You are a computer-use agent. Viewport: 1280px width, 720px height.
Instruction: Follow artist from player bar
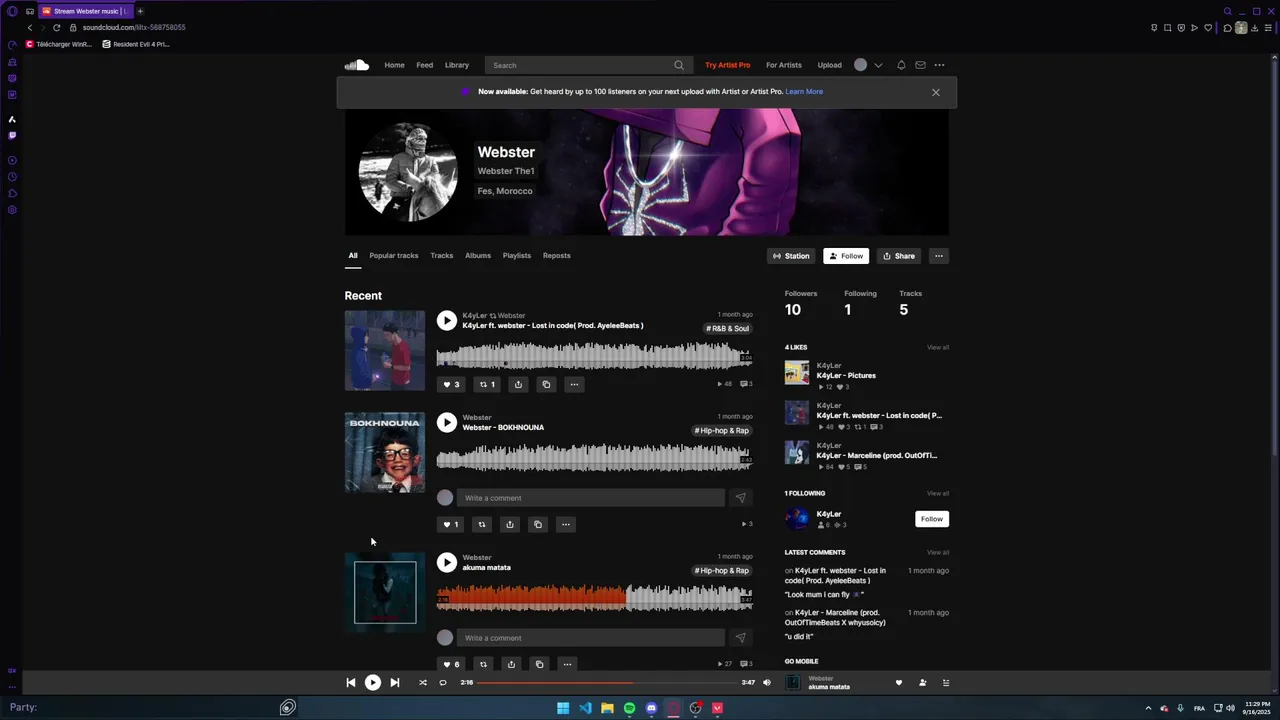point(923,683)
